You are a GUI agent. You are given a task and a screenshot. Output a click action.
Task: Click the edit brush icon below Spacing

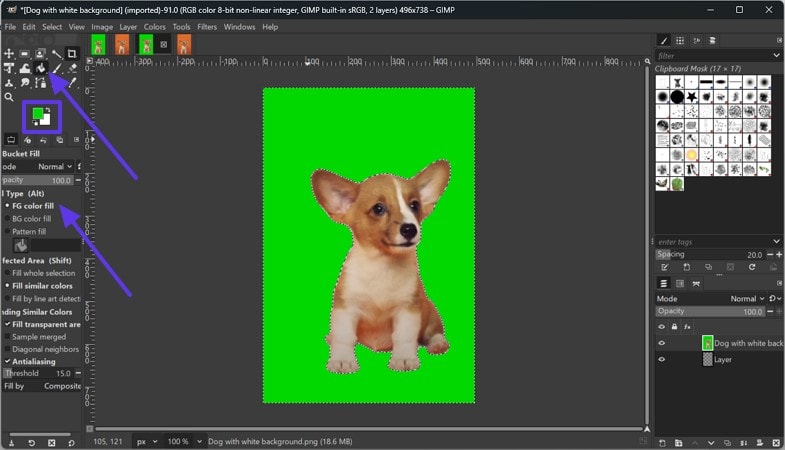pyautogui.click(x=664, y=267)
